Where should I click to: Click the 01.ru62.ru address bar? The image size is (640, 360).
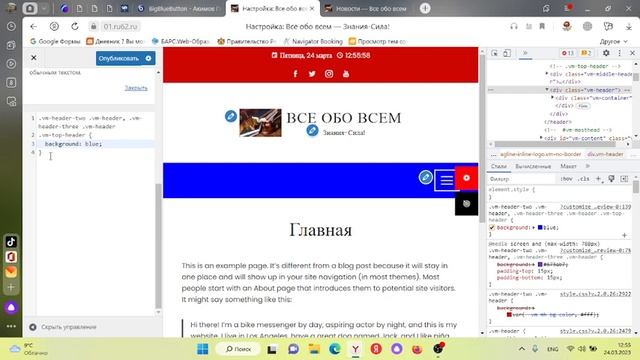coord(120,27)
